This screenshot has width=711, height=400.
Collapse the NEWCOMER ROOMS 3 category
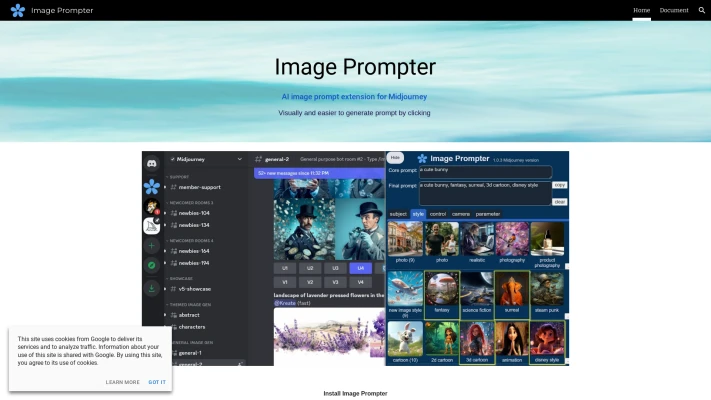tap(190, 203)
